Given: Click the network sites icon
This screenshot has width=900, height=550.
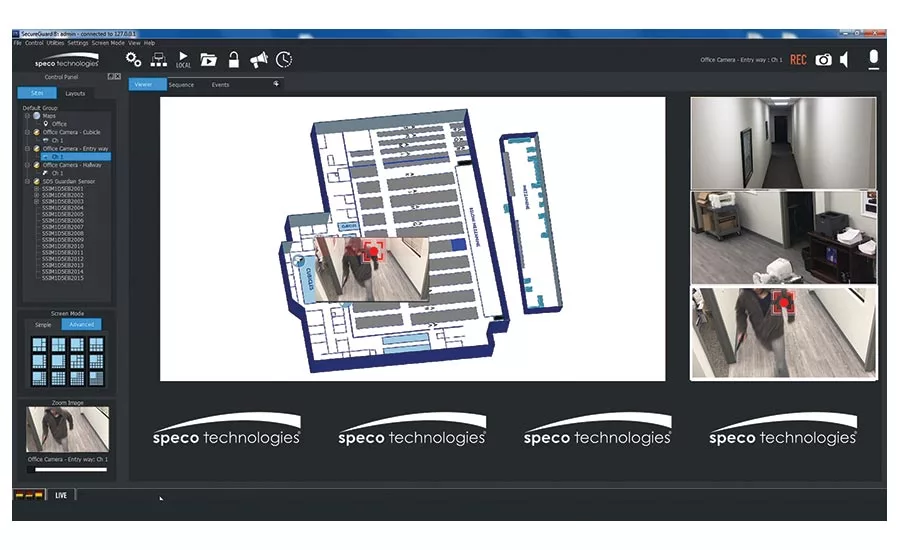Looking at the screenshot, I should pyautogui.click(x=158, y=60).
